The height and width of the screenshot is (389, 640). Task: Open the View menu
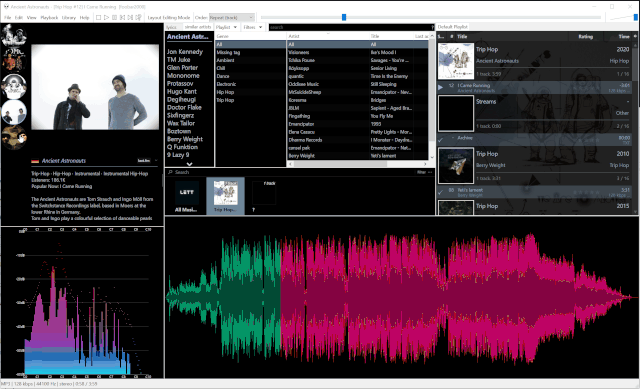pos(31,18)
